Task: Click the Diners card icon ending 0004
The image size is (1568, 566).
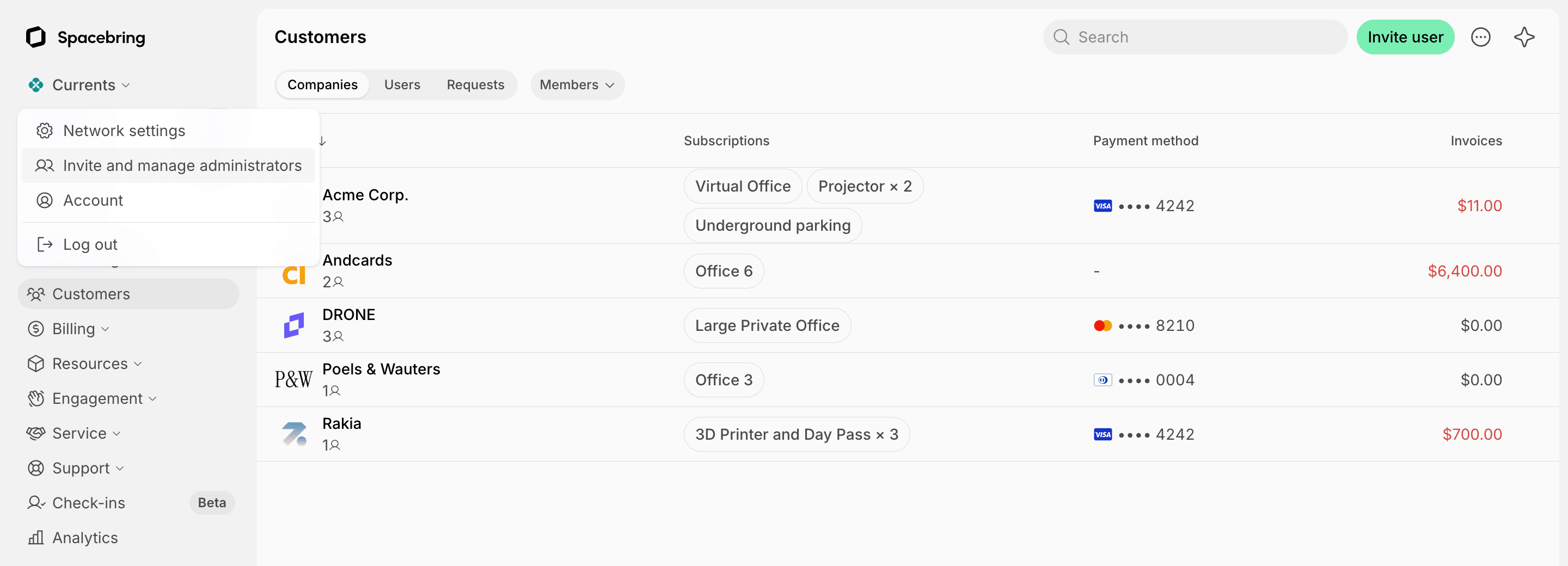Action: point(1102,380)
